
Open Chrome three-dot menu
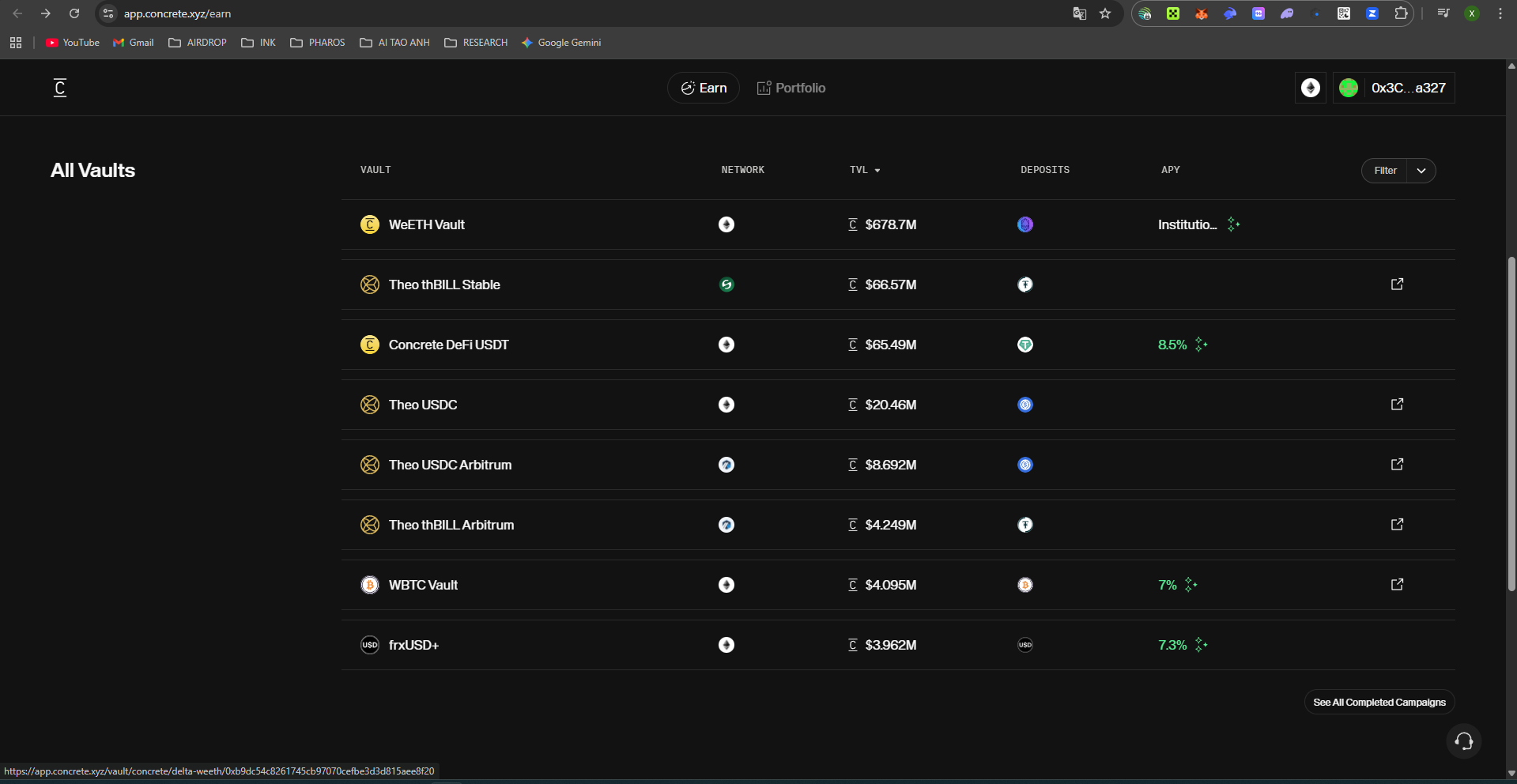1500,13
